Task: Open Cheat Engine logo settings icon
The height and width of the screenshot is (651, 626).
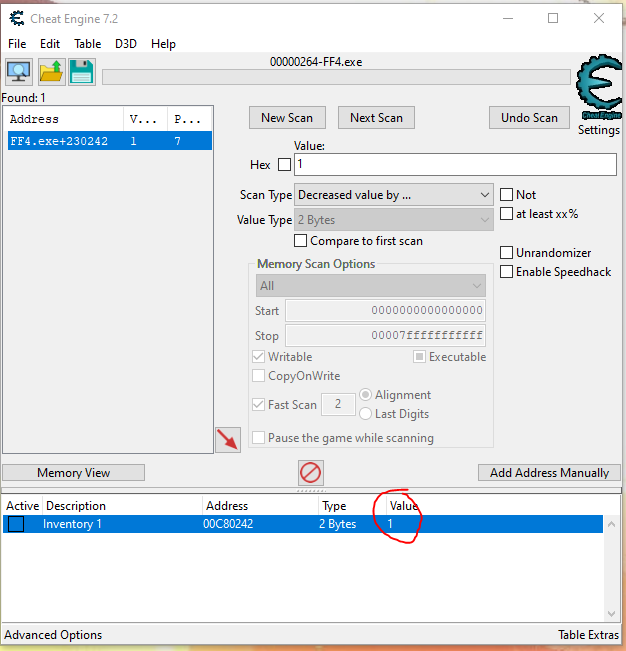Action: [599, 87]
